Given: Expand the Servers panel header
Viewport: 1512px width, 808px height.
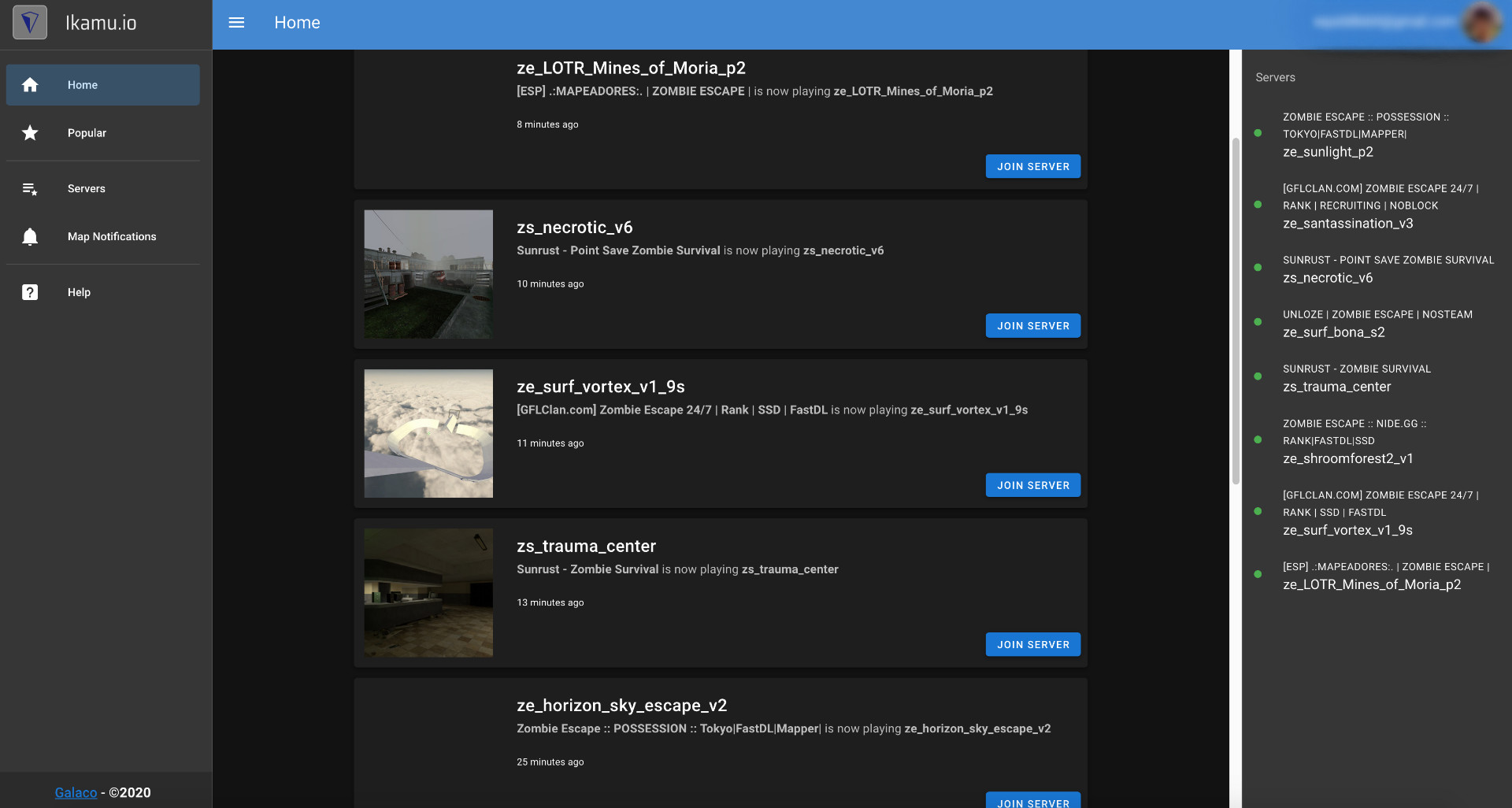Looking at the screenshot, I should [x=1275, y=77].
